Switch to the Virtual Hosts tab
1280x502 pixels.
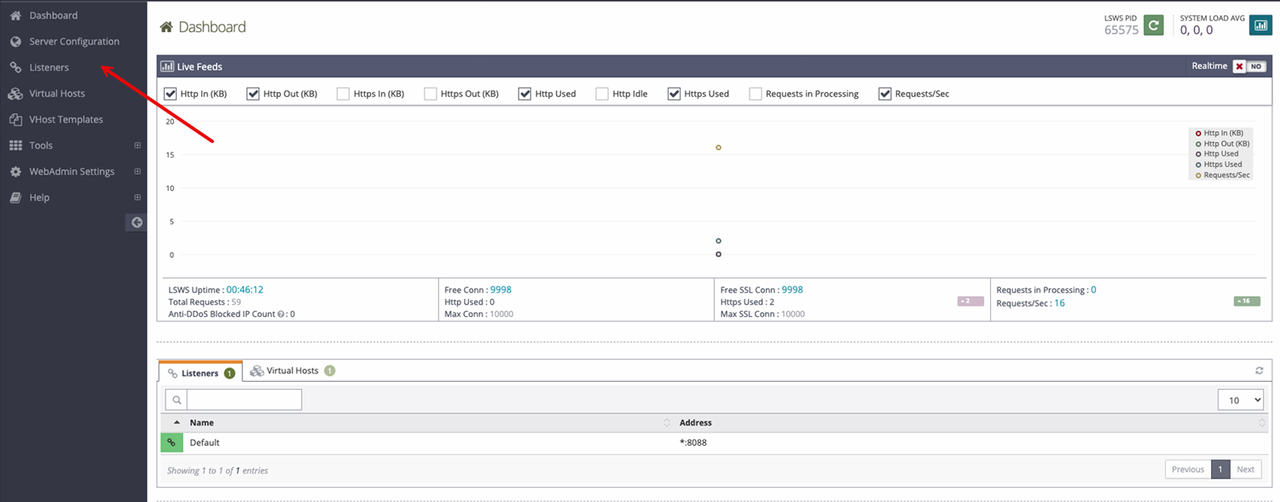(x=292, y=371)
